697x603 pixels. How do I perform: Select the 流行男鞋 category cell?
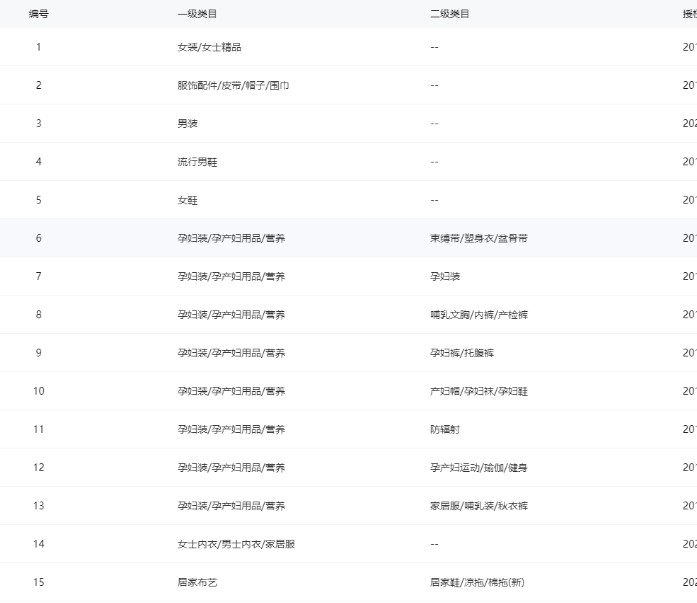point(197,162)
